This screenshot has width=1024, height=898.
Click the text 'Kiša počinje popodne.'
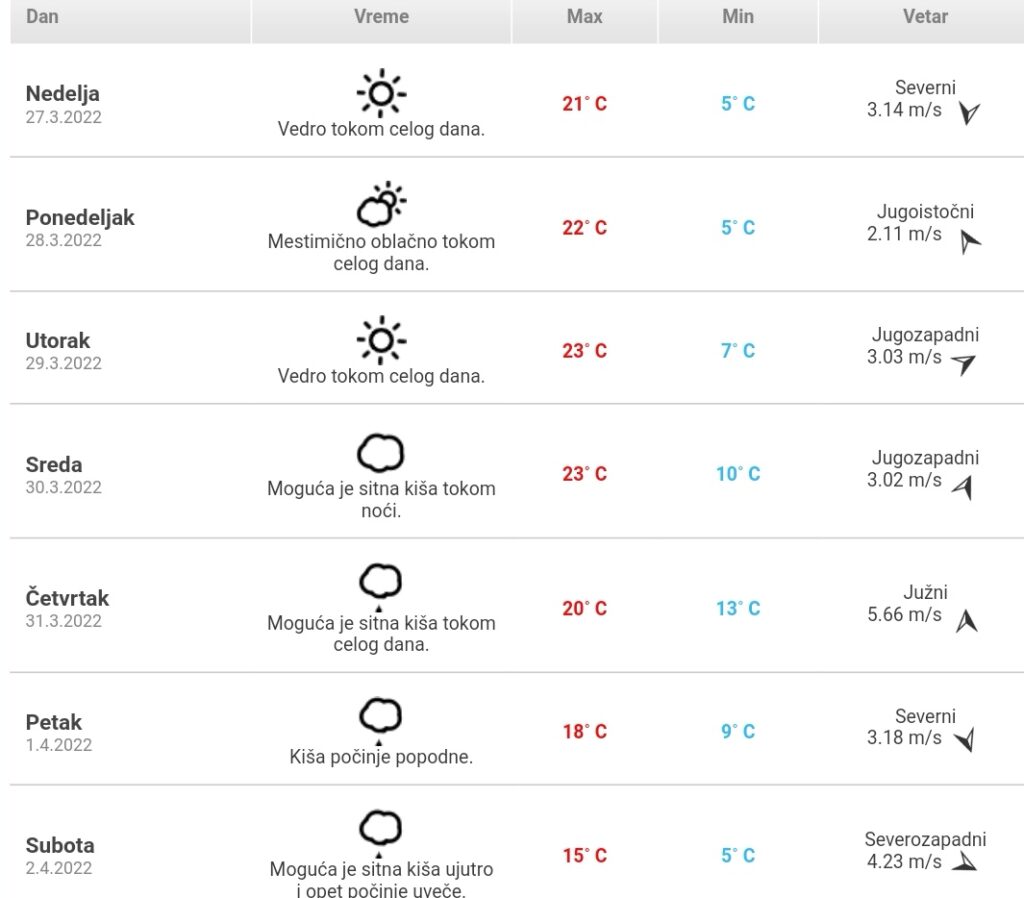381,757
